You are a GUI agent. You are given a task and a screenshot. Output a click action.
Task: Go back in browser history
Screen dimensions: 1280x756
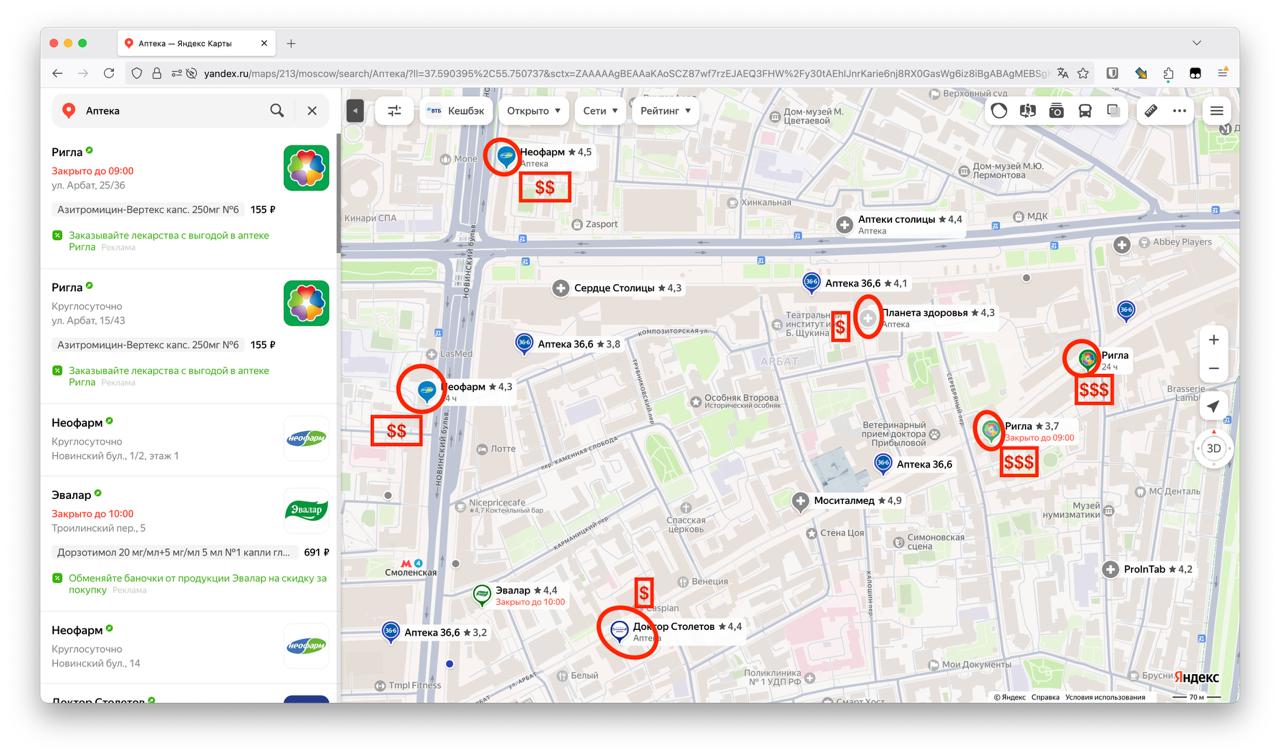57,73
